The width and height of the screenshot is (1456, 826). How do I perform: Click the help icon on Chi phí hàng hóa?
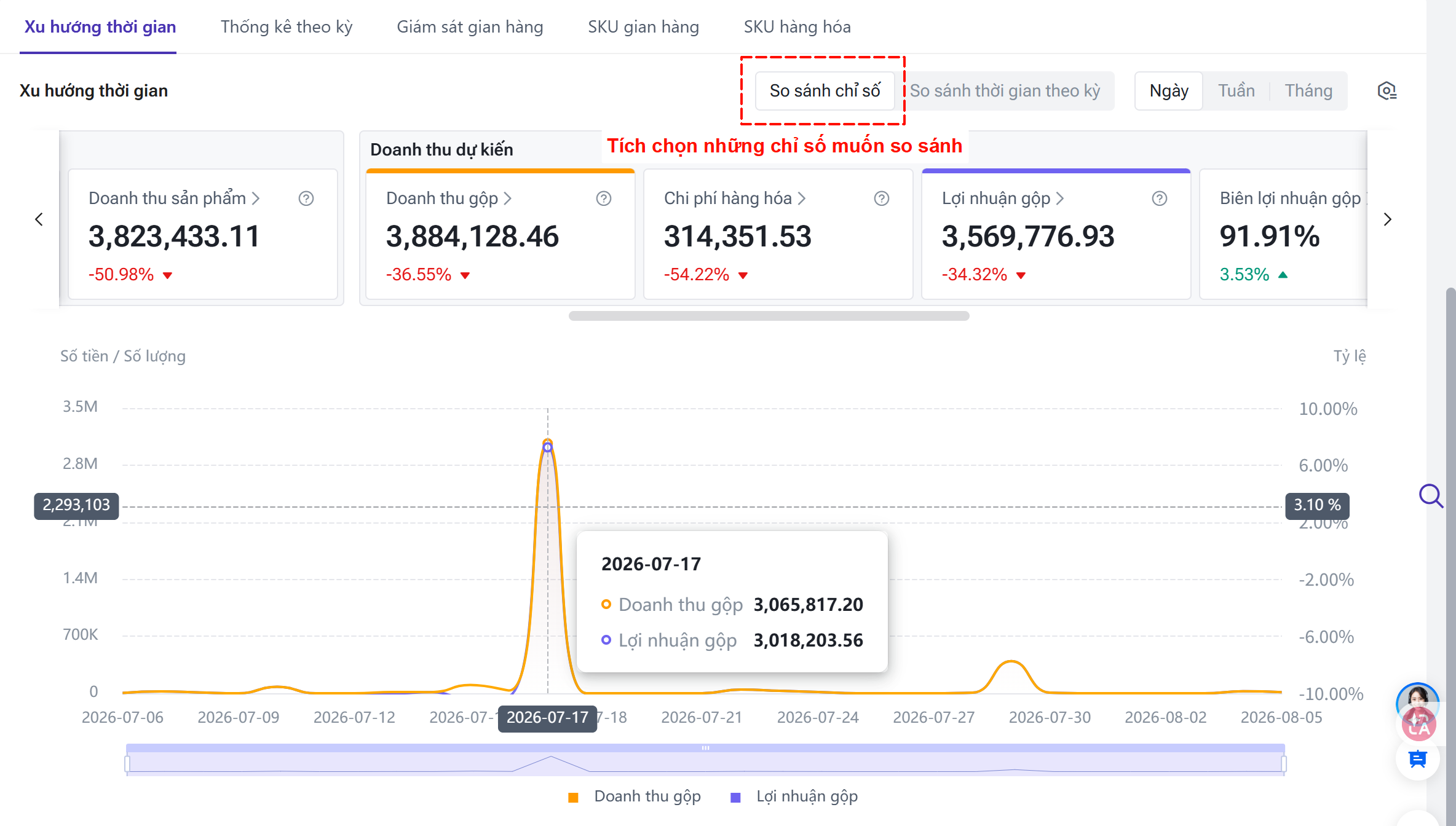882,199
